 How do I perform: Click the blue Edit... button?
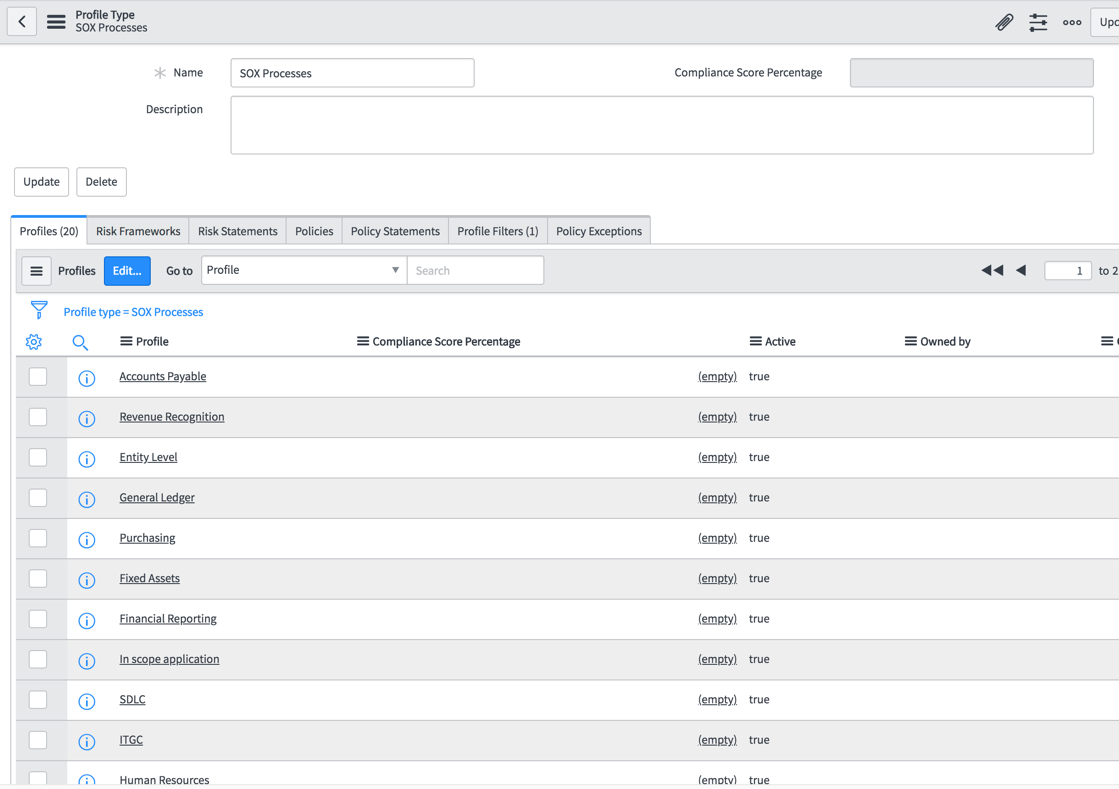pos(127,271)
